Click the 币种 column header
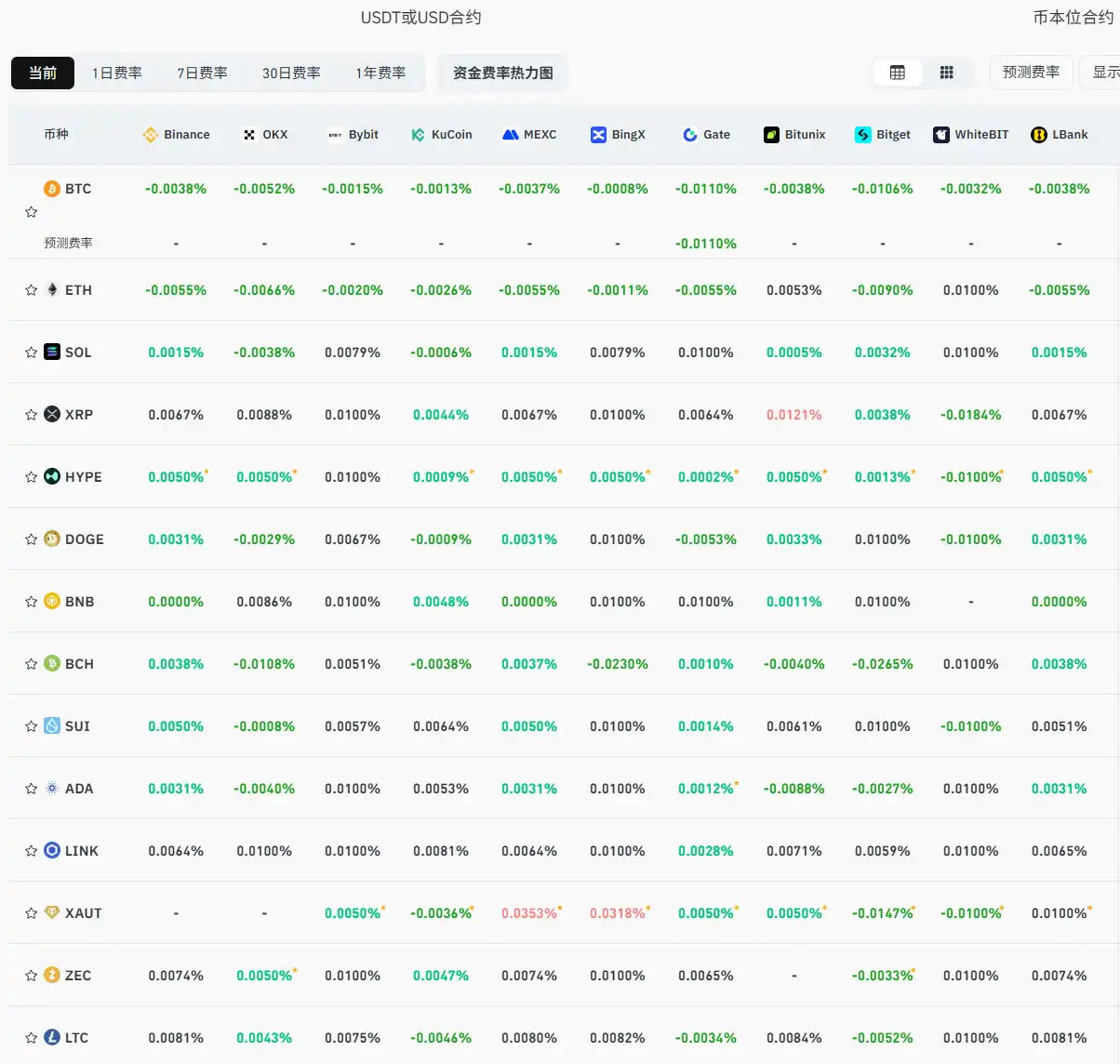 click(56, 134)
